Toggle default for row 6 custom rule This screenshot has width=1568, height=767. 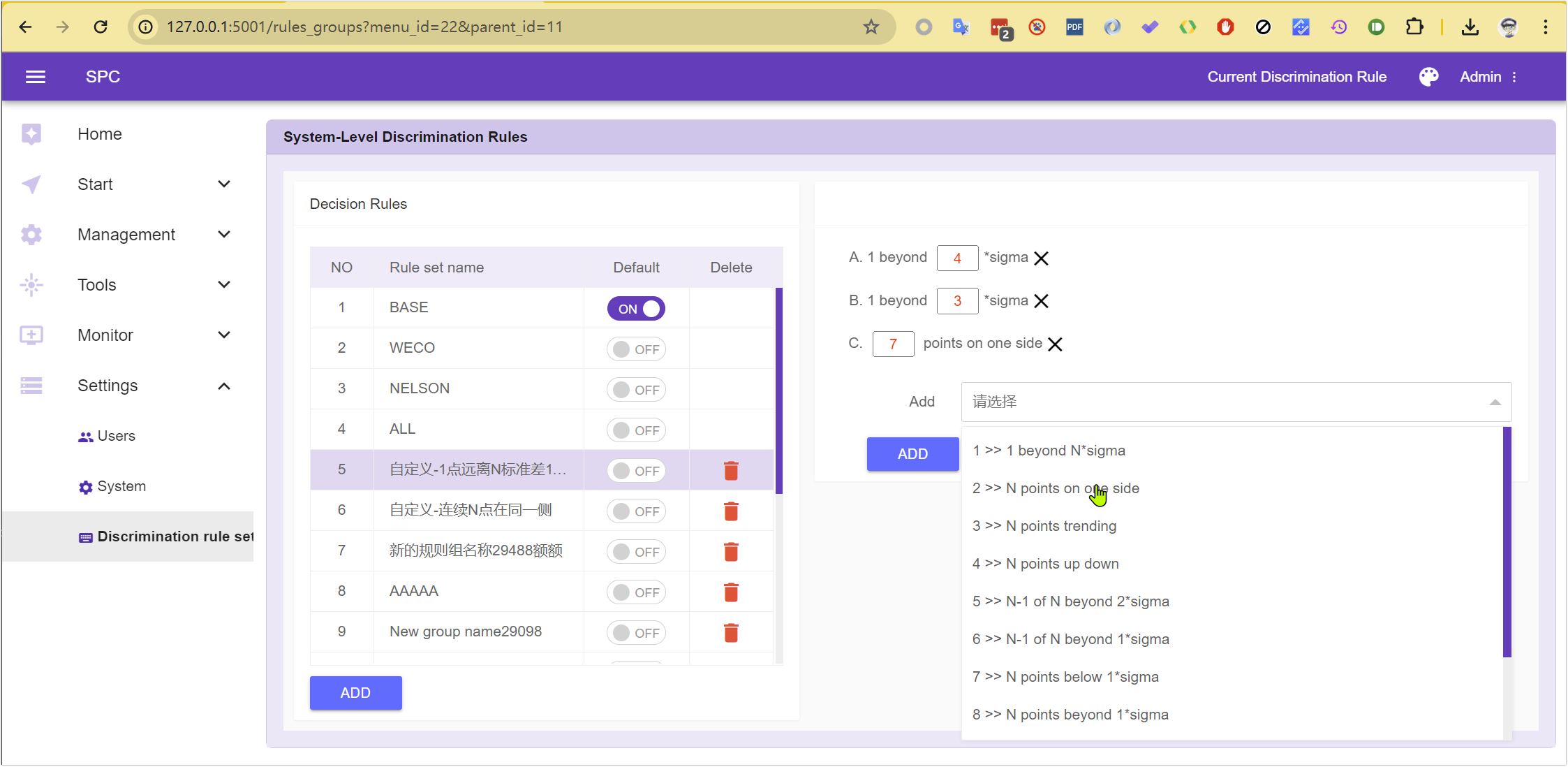636,511
